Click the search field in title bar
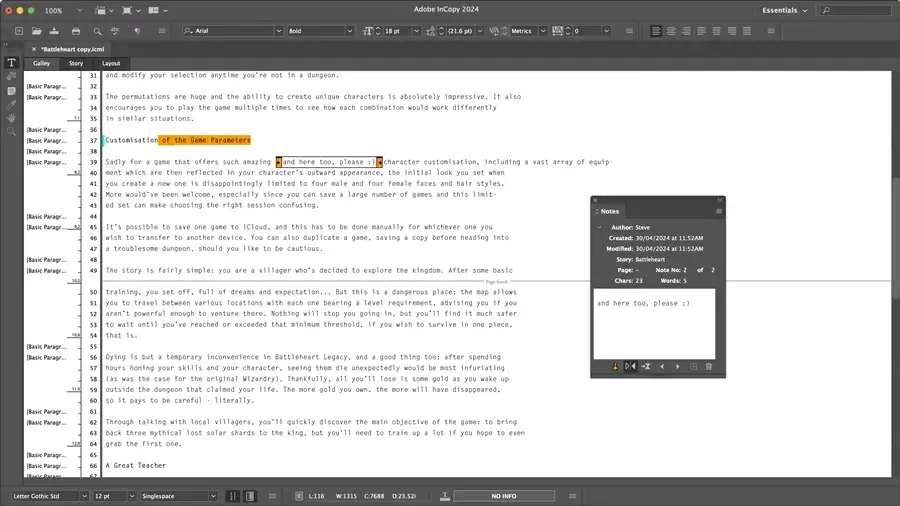900x506 pixels. point(856,10)
